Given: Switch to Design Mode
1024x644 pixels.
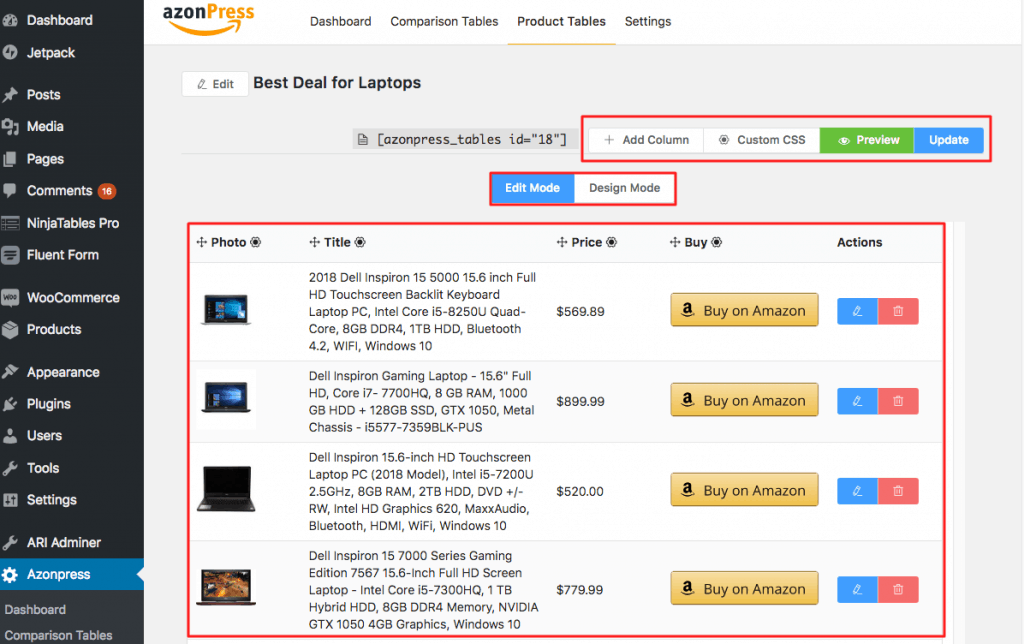Looking at the screenshot, I should coord(624,188).
